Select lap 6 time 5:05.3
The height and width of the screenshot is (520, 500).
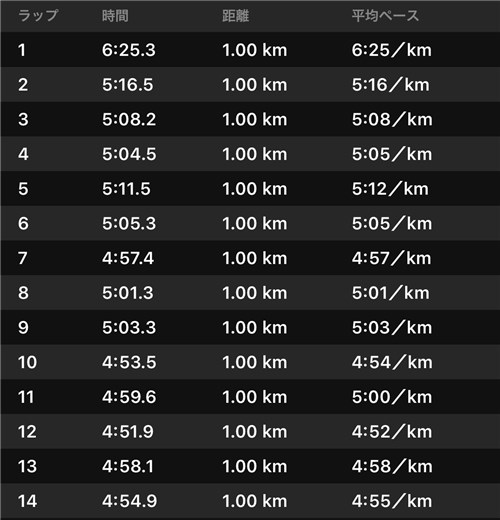pos(129,223)
